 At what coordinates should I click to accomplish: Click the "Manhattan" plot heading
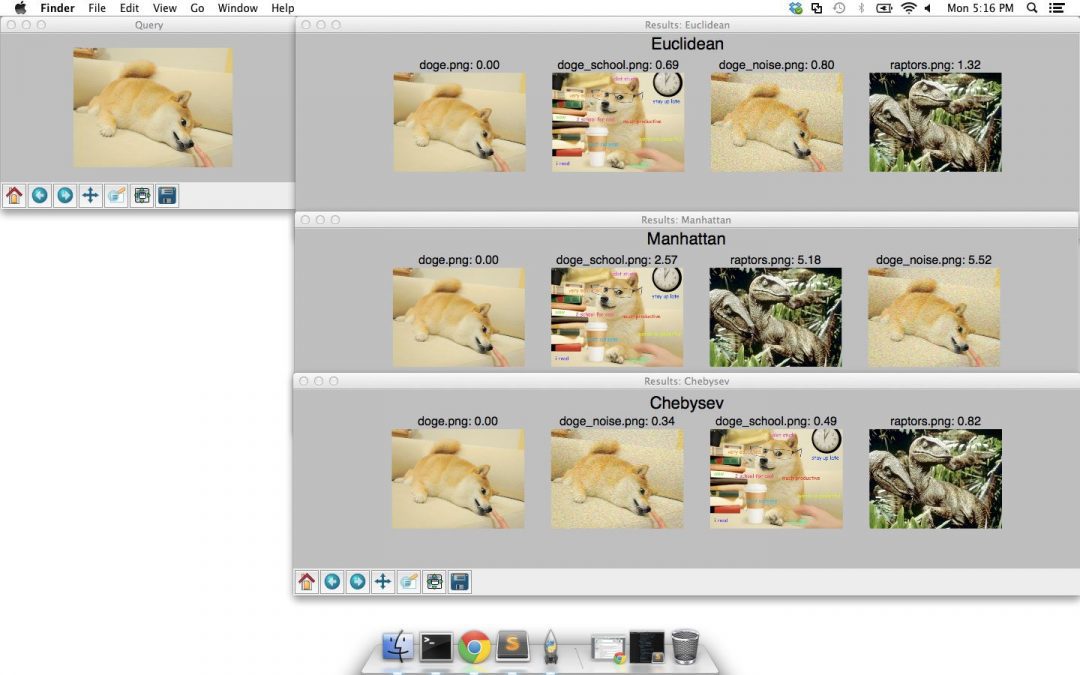[686, 239]
